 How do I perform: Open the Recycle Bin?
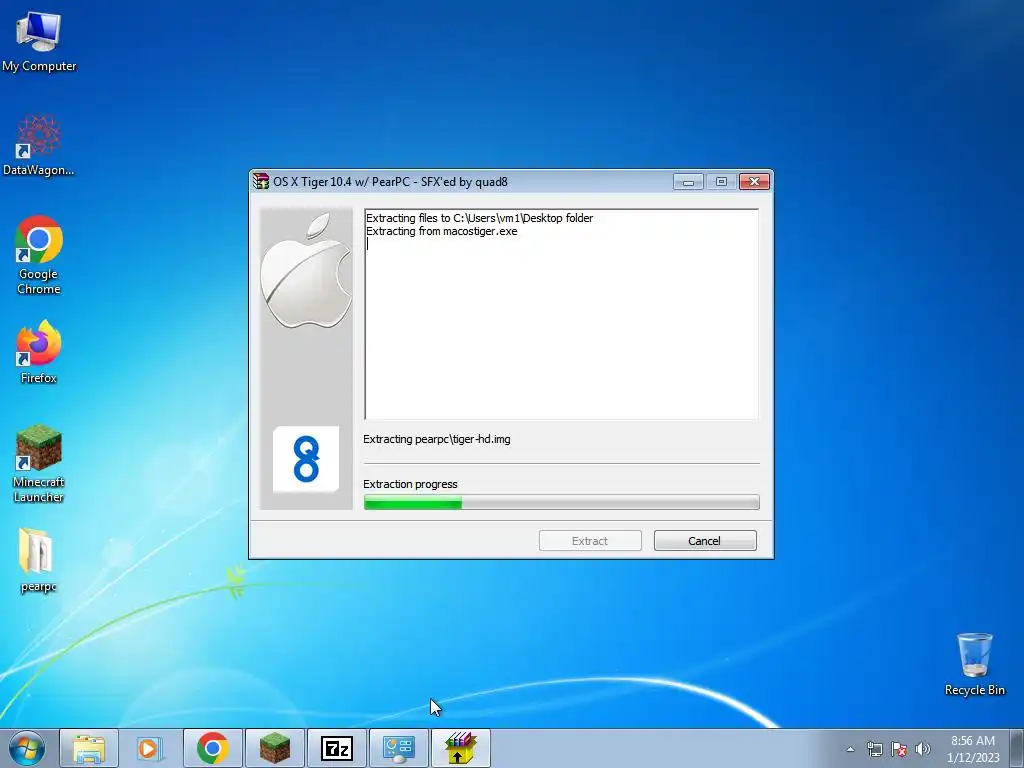974,664
